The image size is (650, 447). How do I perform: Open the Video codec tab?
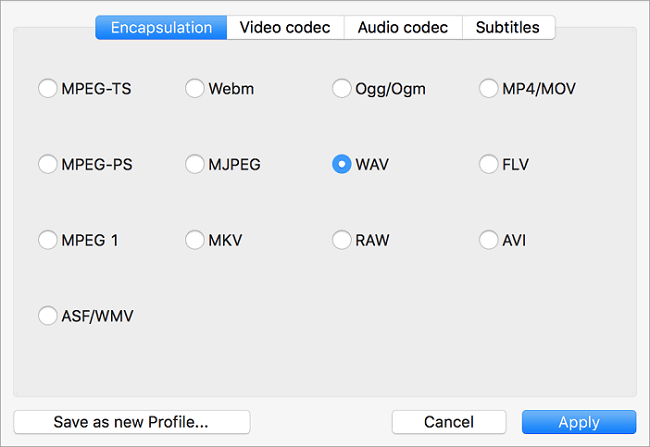point(285,27)
